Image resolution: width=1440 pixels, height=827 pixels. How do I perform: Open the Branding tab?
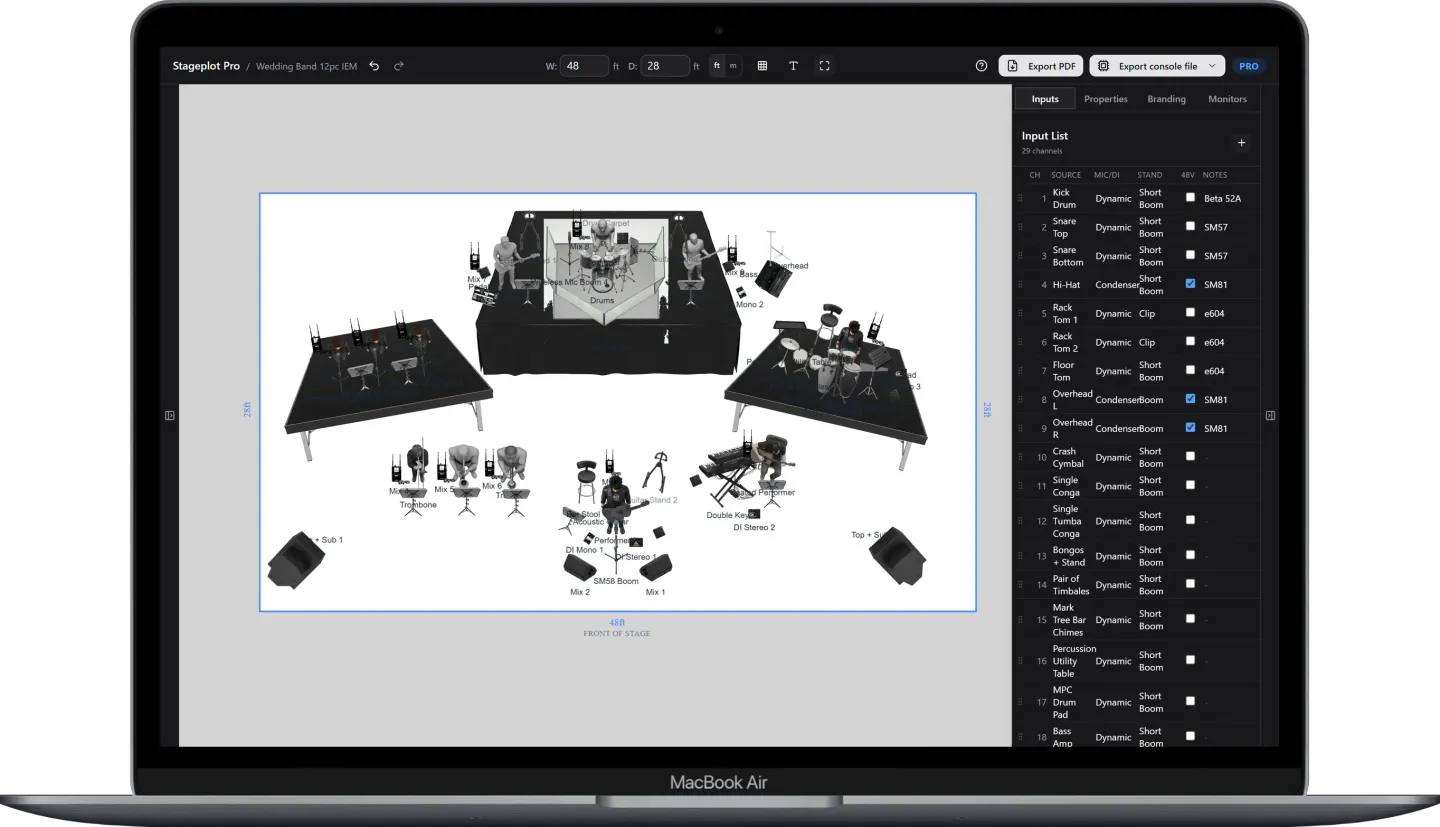[x=1167, y=99]
